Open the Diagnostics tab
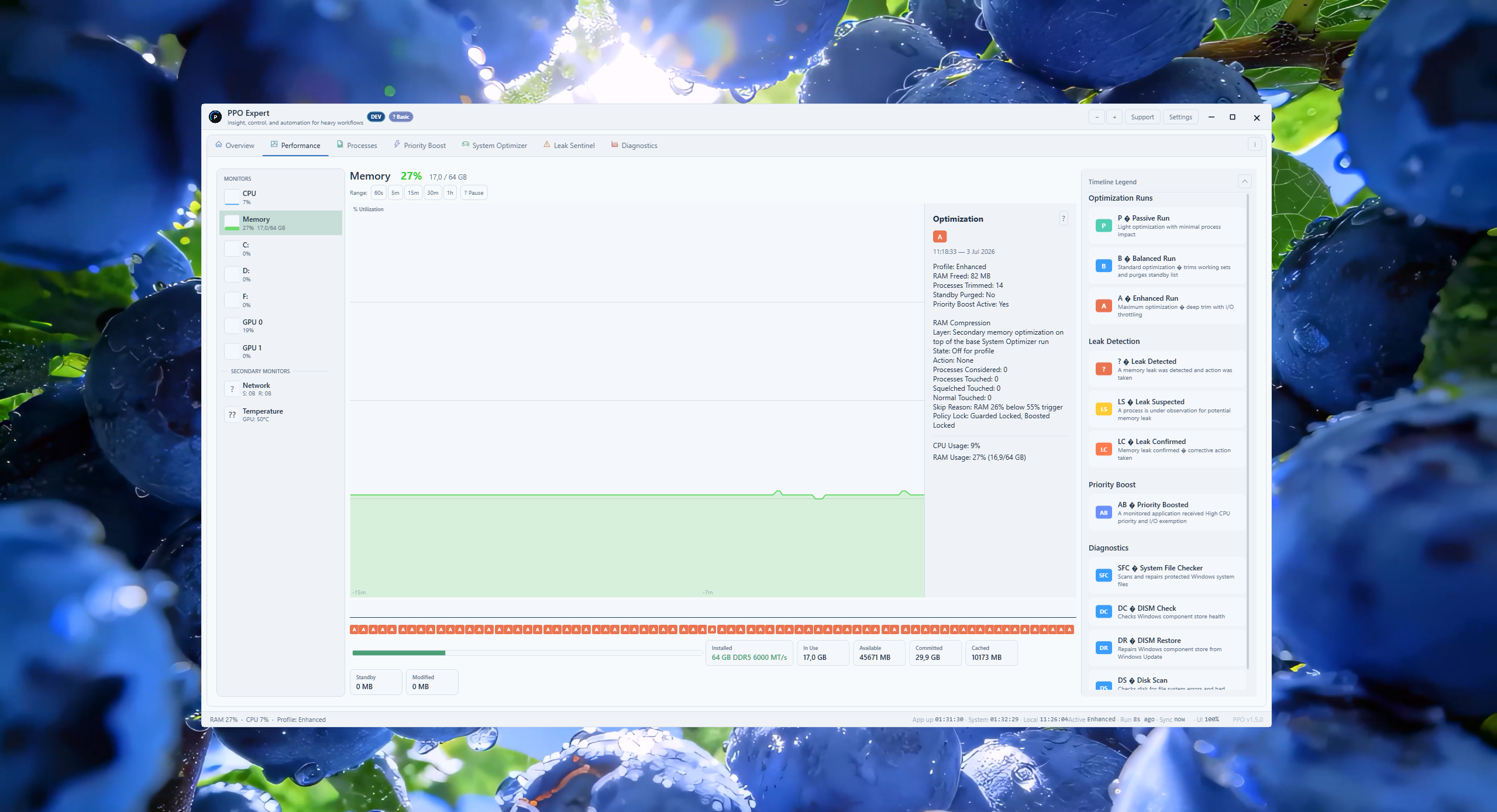Screen dimensions: 1497x812 click(635, 146)
